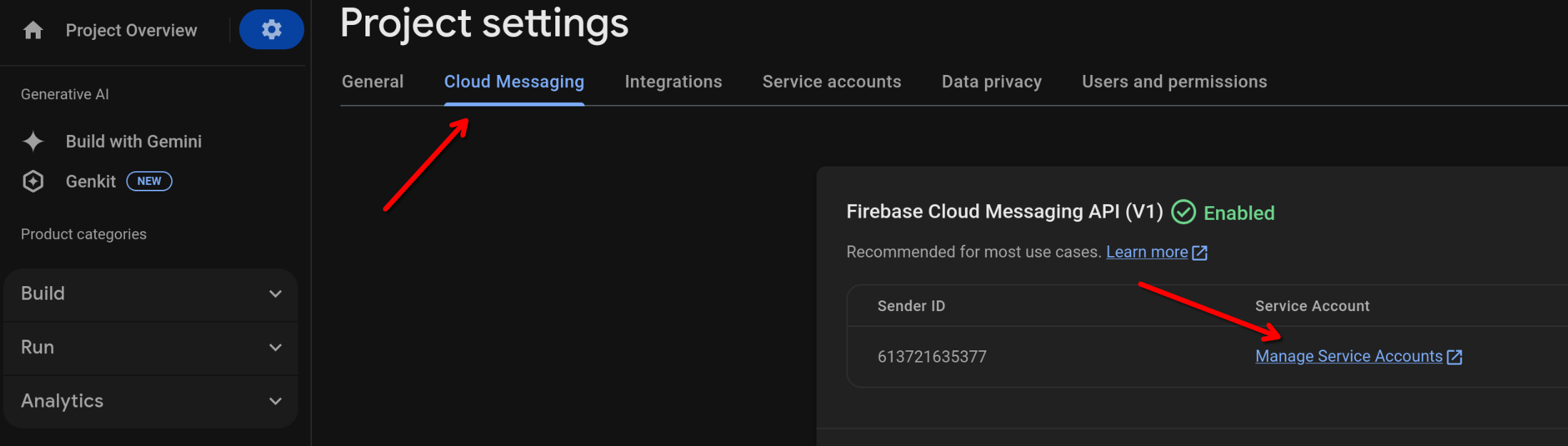1568x446 pixels.
Task: Click the NEW badge beside Genkit
Action: 149,181
